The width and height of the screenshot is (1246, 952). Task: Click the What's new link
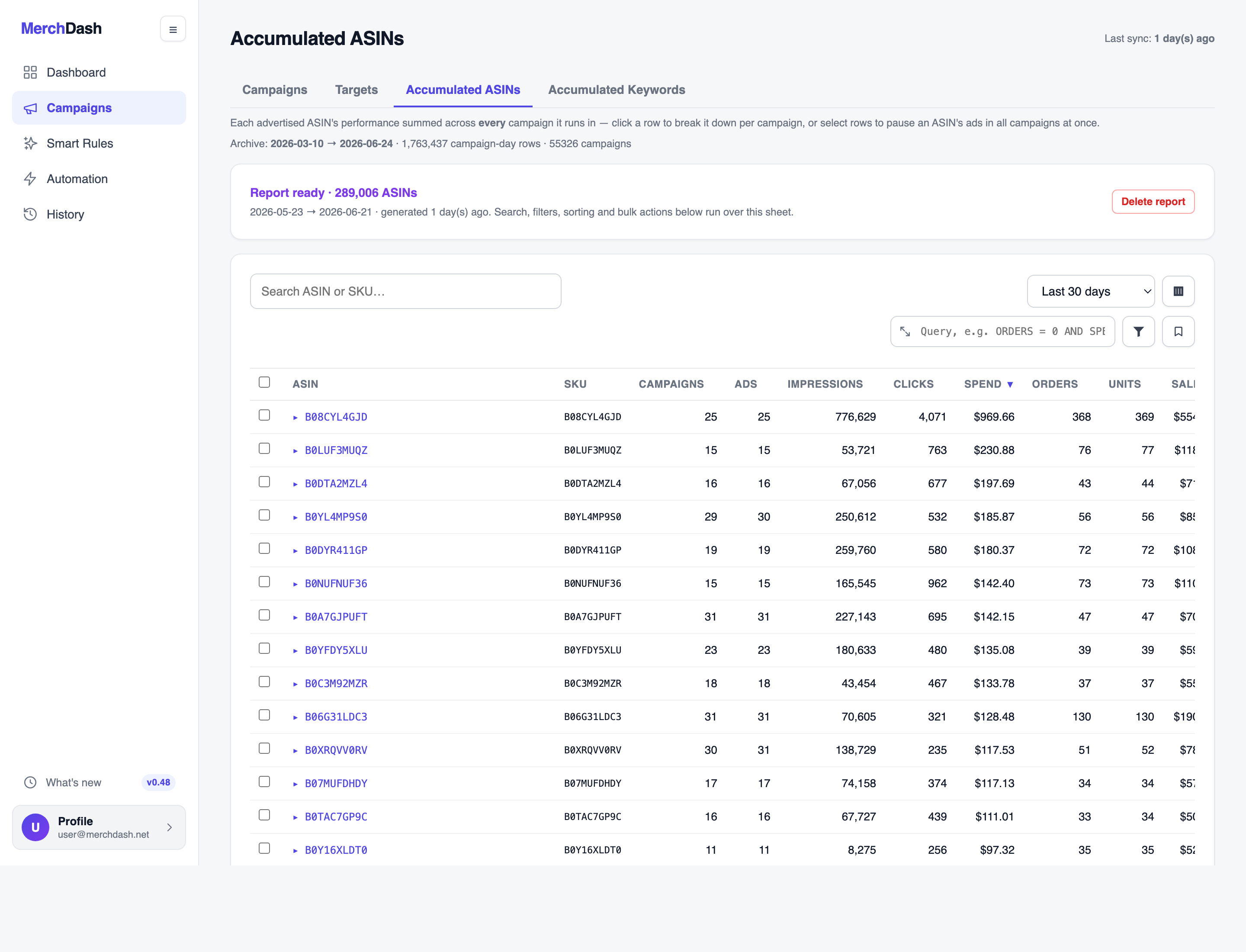pos(74,782)
